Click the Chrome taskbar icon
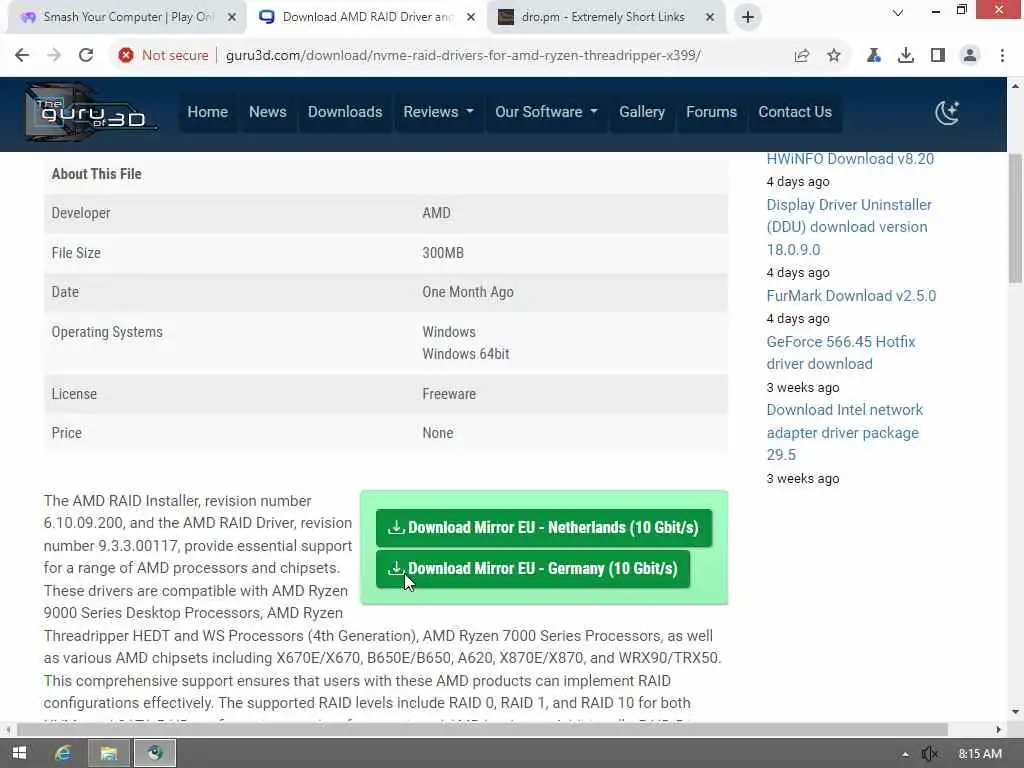 click(155, 754)
